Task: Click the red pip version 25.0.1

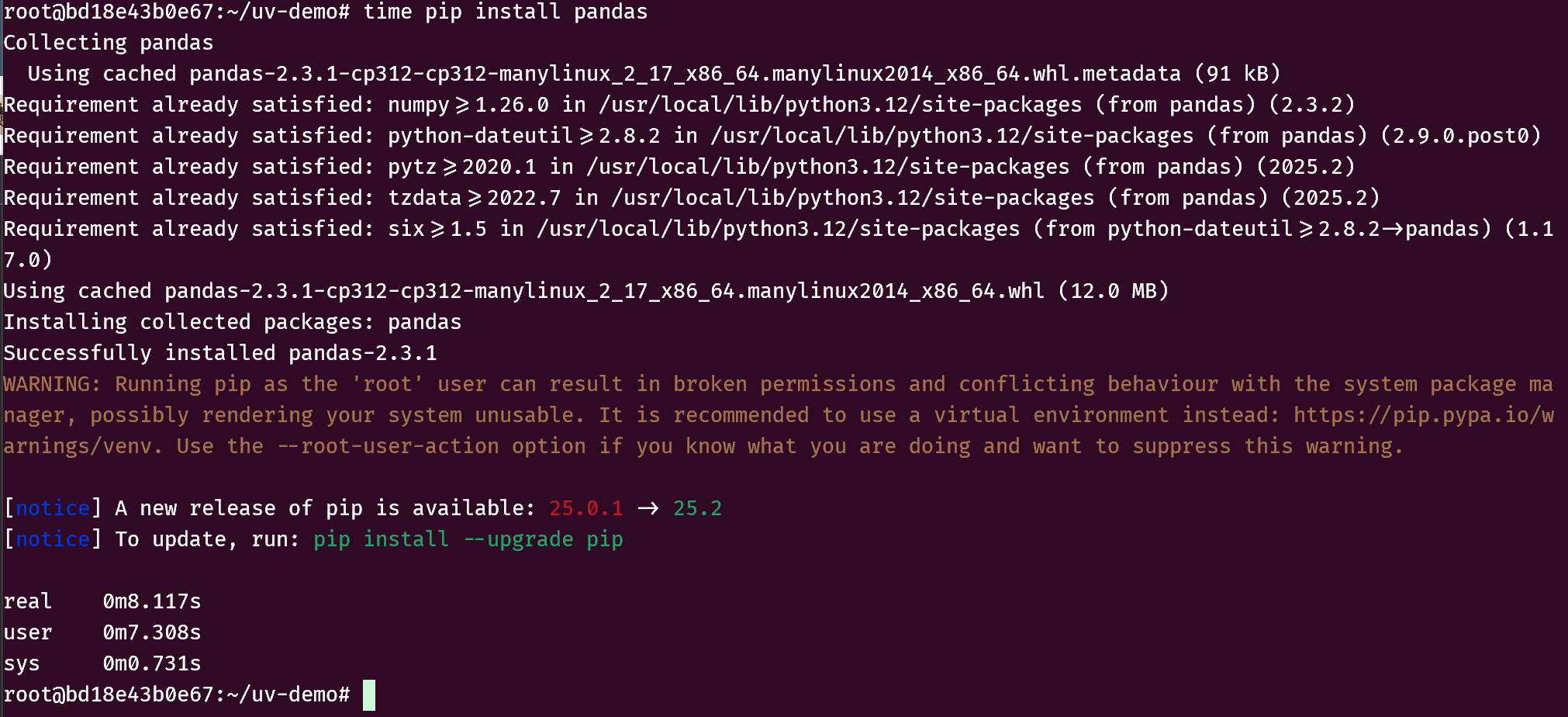Action: point(585,508)
